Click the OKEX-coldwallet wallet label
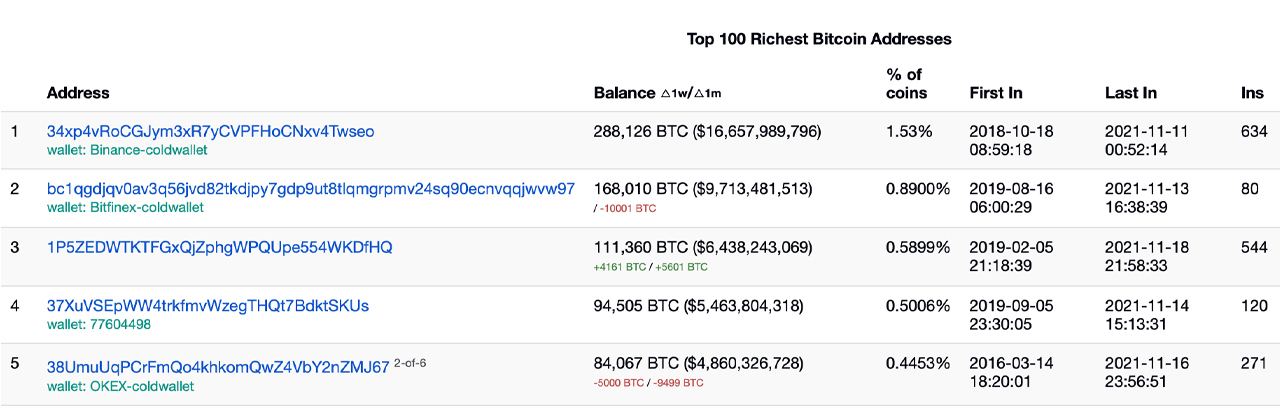The width and height of the screenshot is (1280, 420). (x=120, y=386)
